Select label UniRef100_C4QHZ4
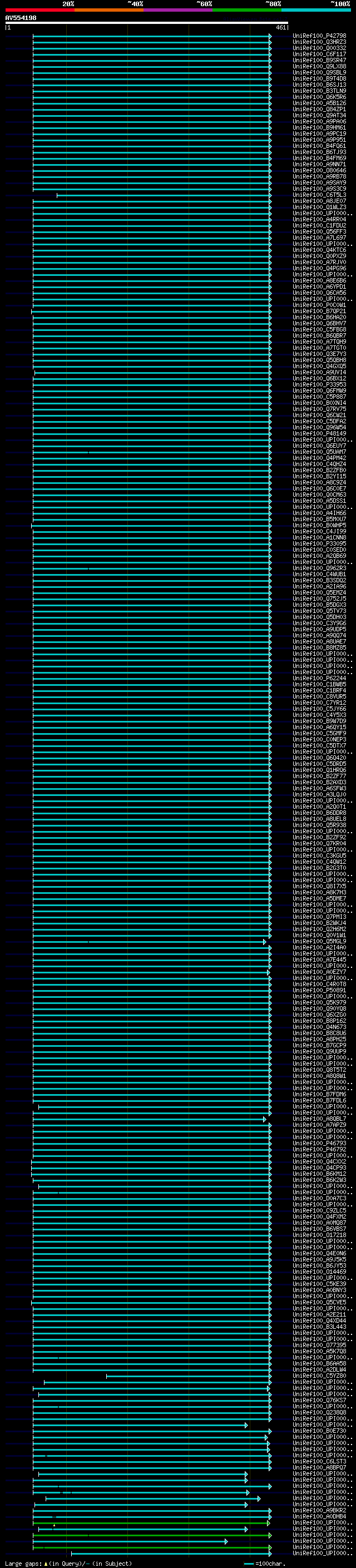356x1568 pixels. click(319, 464)
